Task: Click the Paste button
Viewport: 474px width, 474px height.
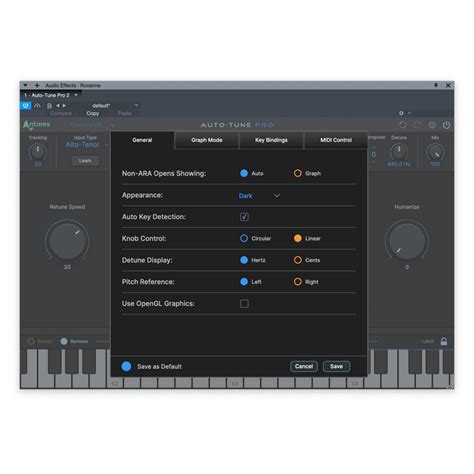Action: [124, 113]
